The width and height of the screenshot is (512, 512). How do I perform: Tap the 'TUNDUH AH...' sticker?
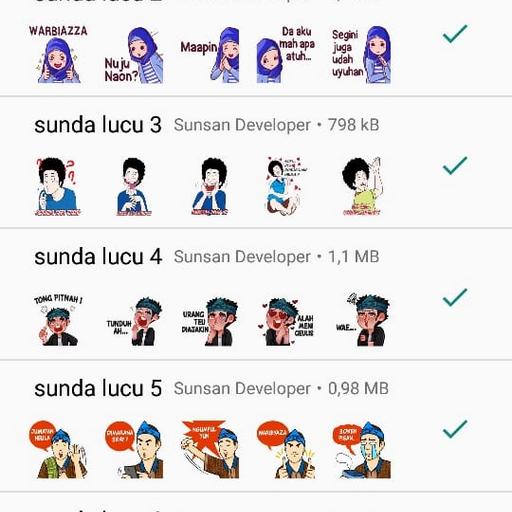pyautogui.click(x=134, y=321)
